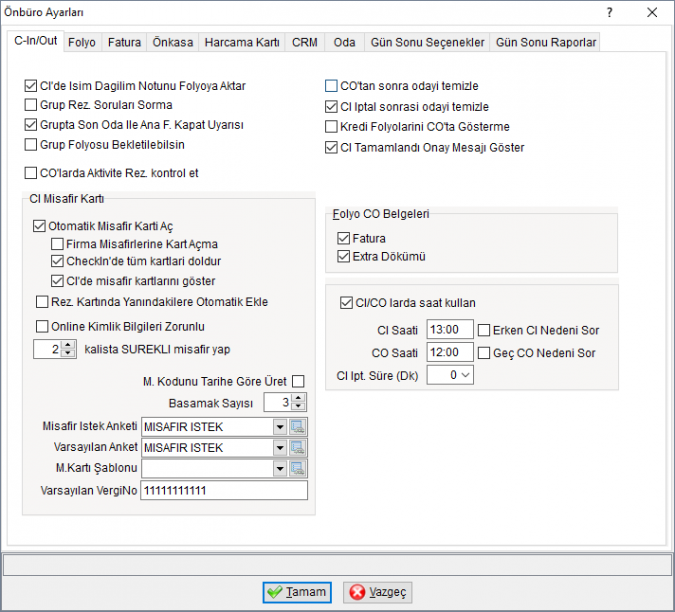The image size is (675, 612).
Task: Expand the Misafir Istek Anketi dropdown
Action: click(280, 427)
